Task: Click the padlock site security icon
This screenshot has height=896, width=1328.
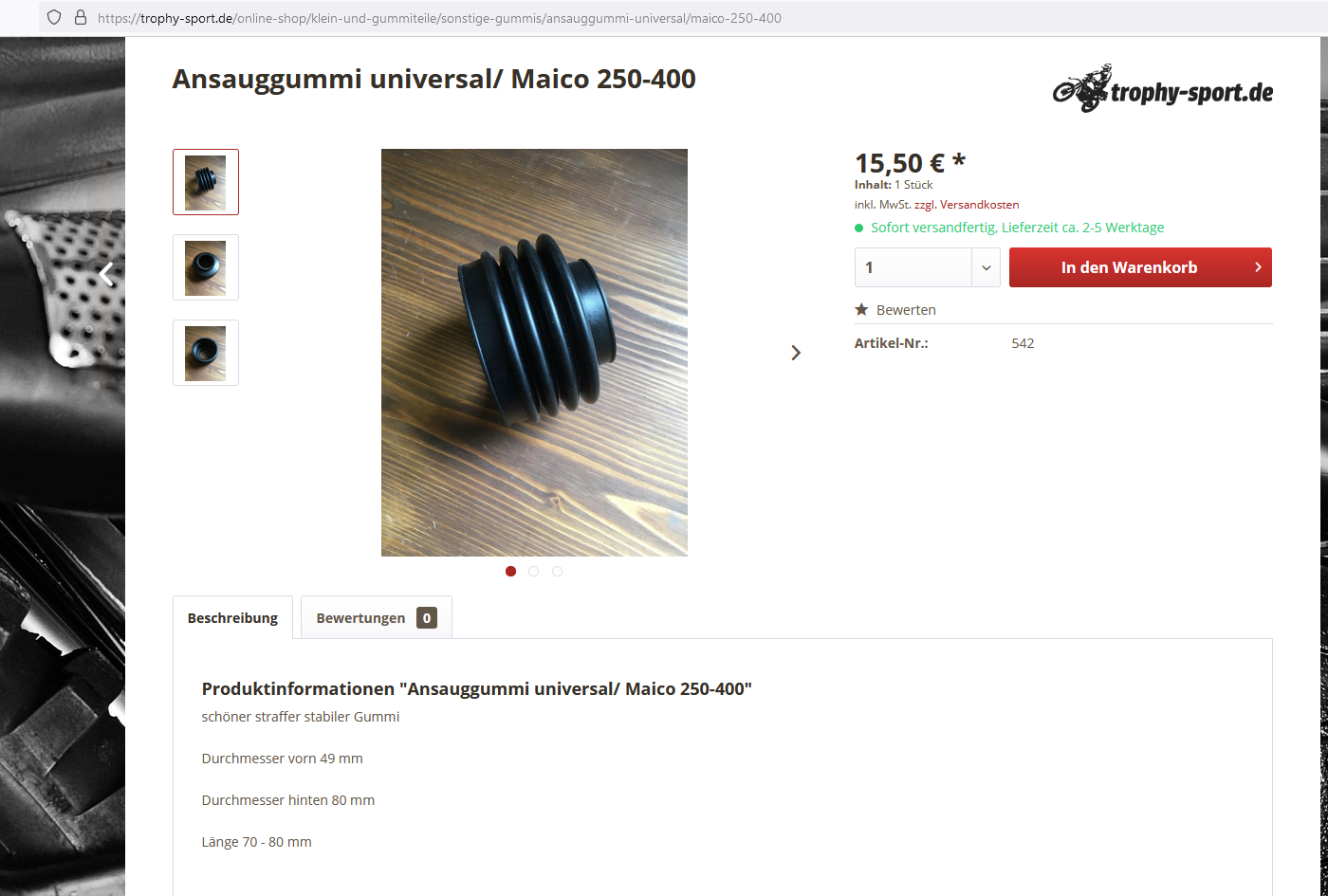Action: pos(81,17)
